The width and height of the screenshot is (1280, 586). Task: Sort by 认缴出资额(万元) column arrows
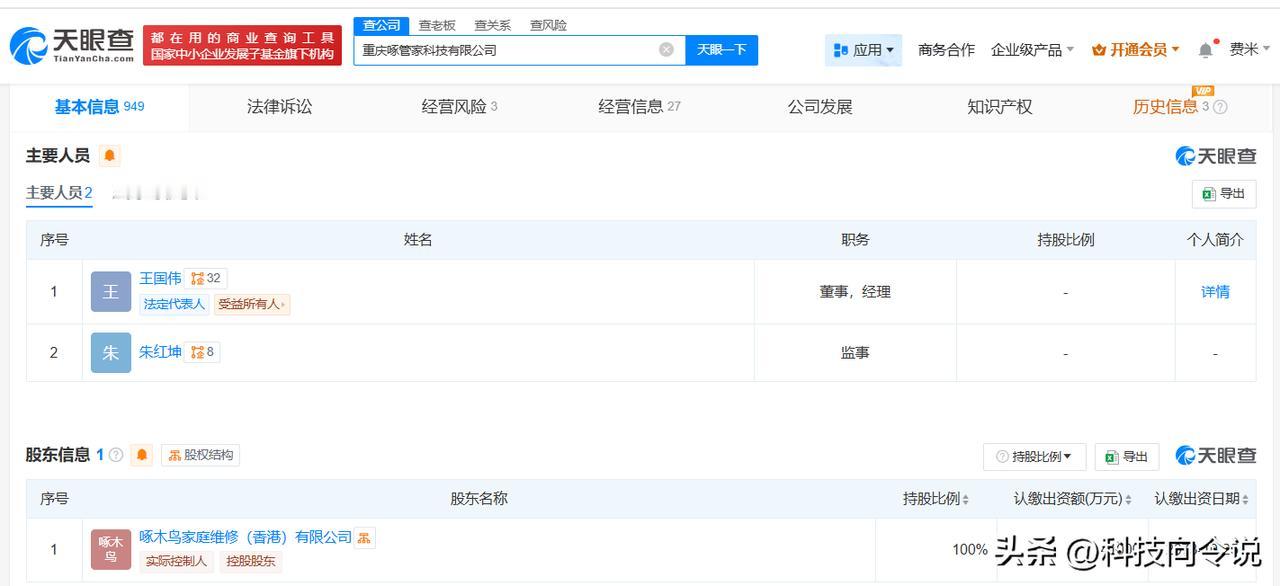tap(1129, 499)
